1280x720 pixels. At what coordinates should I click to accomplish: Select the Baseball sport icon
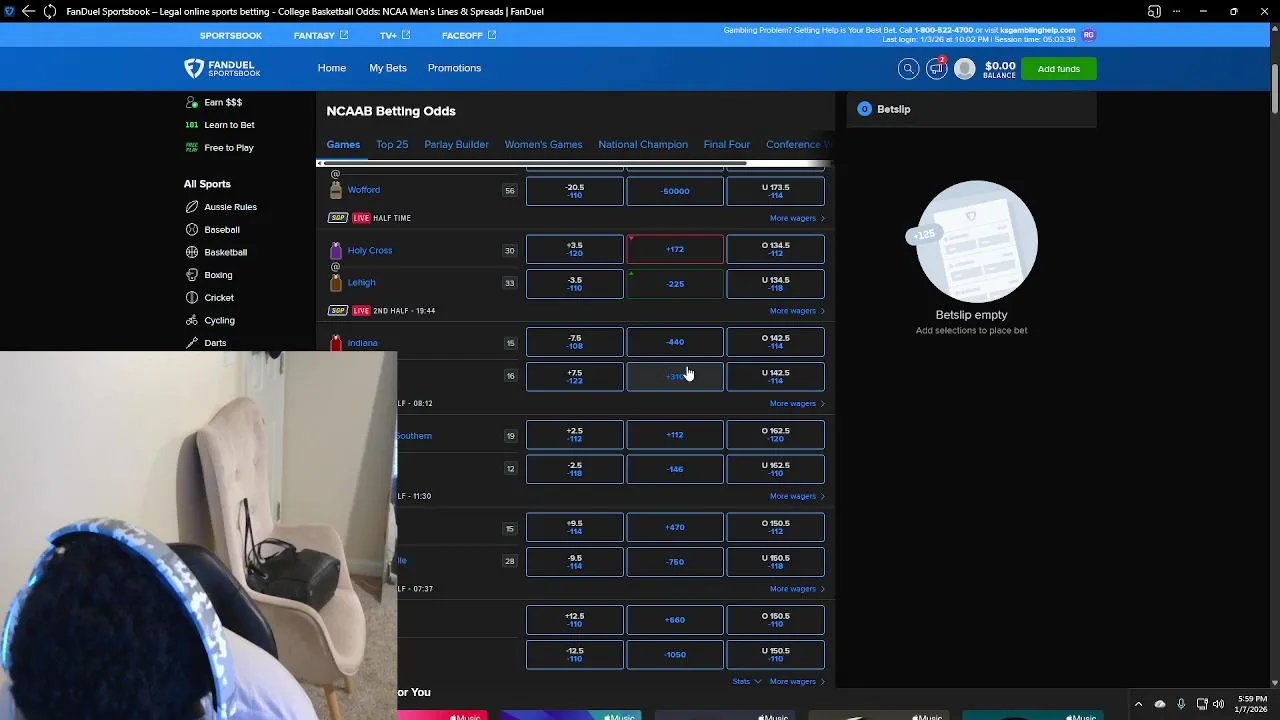(x=192, y=230)
